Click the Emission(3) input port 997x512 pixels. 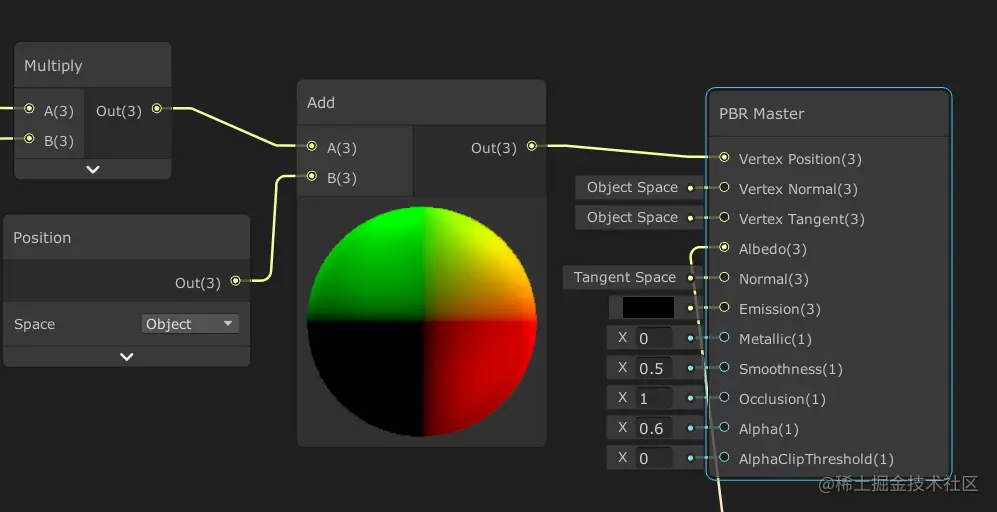pos(724,307)
